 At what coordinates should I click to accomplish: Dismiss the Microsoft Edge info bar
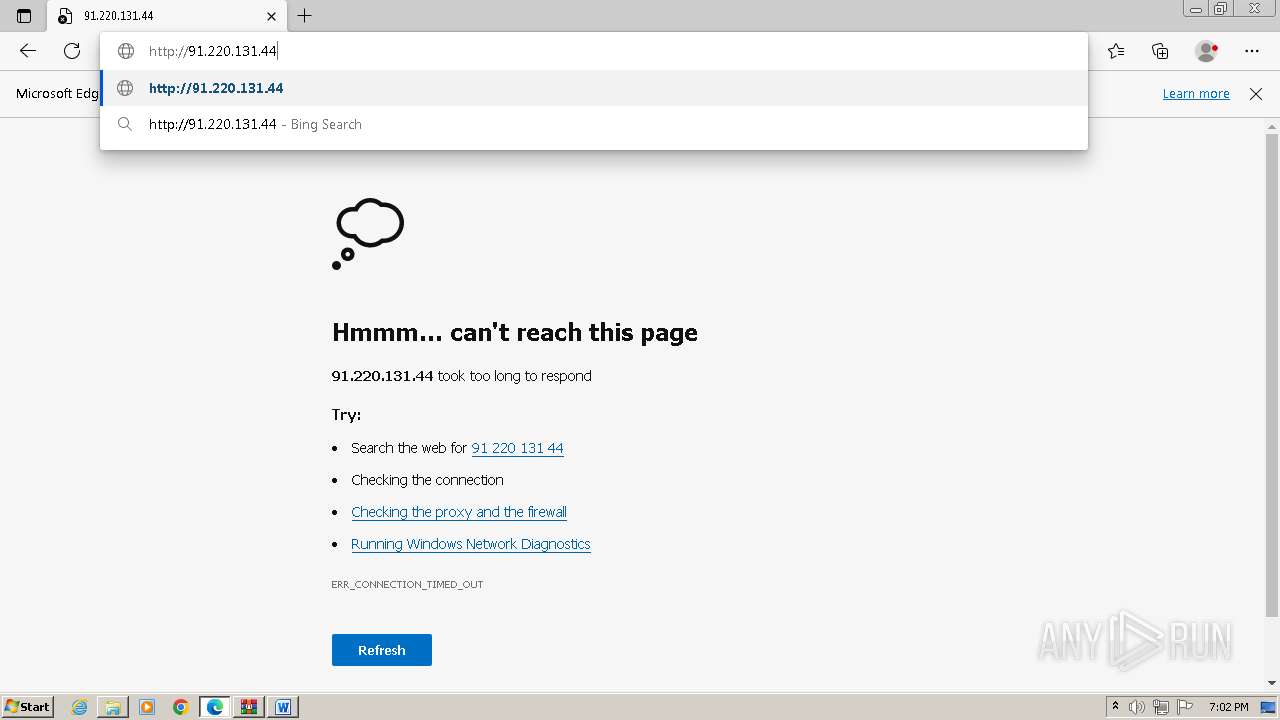click(x=1256, y=93)
